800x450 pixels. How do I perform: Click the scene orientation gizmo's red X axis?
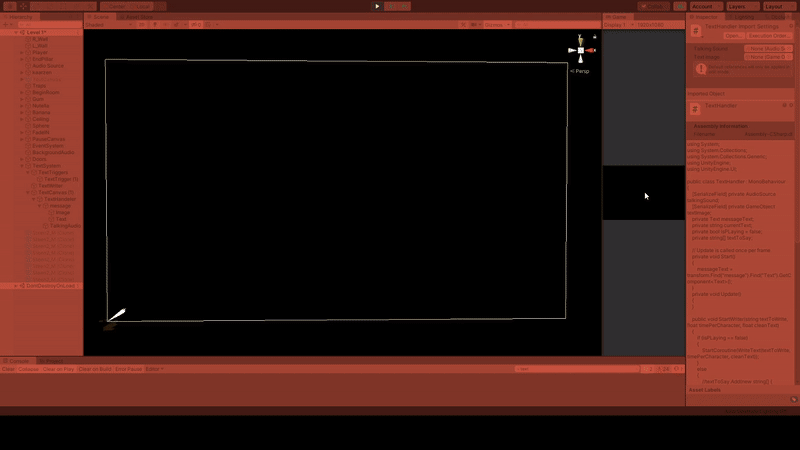tap(591, 51)
